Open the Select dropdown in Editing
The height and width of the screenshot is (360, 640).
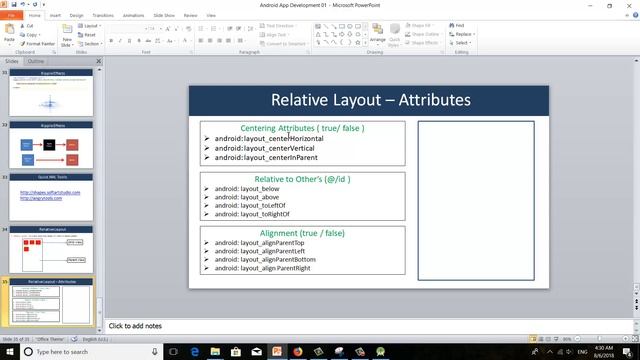click(x=460, y=43)
